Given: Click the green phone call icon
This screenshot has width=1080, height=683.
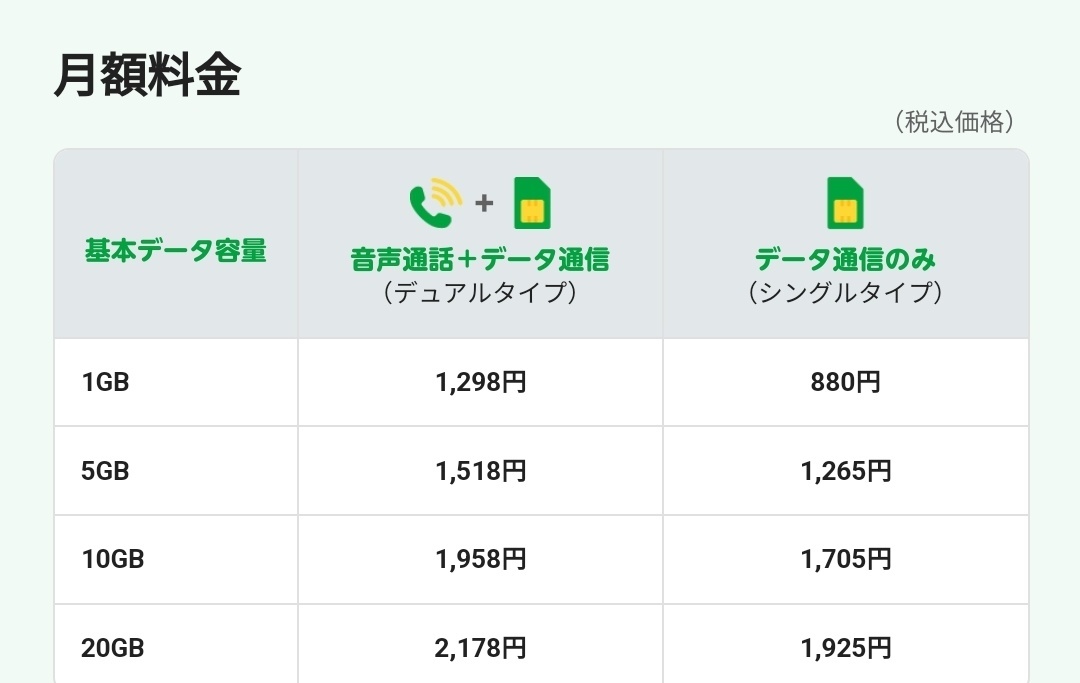Looking at the screenshot, I should click(x=435, y=203).
